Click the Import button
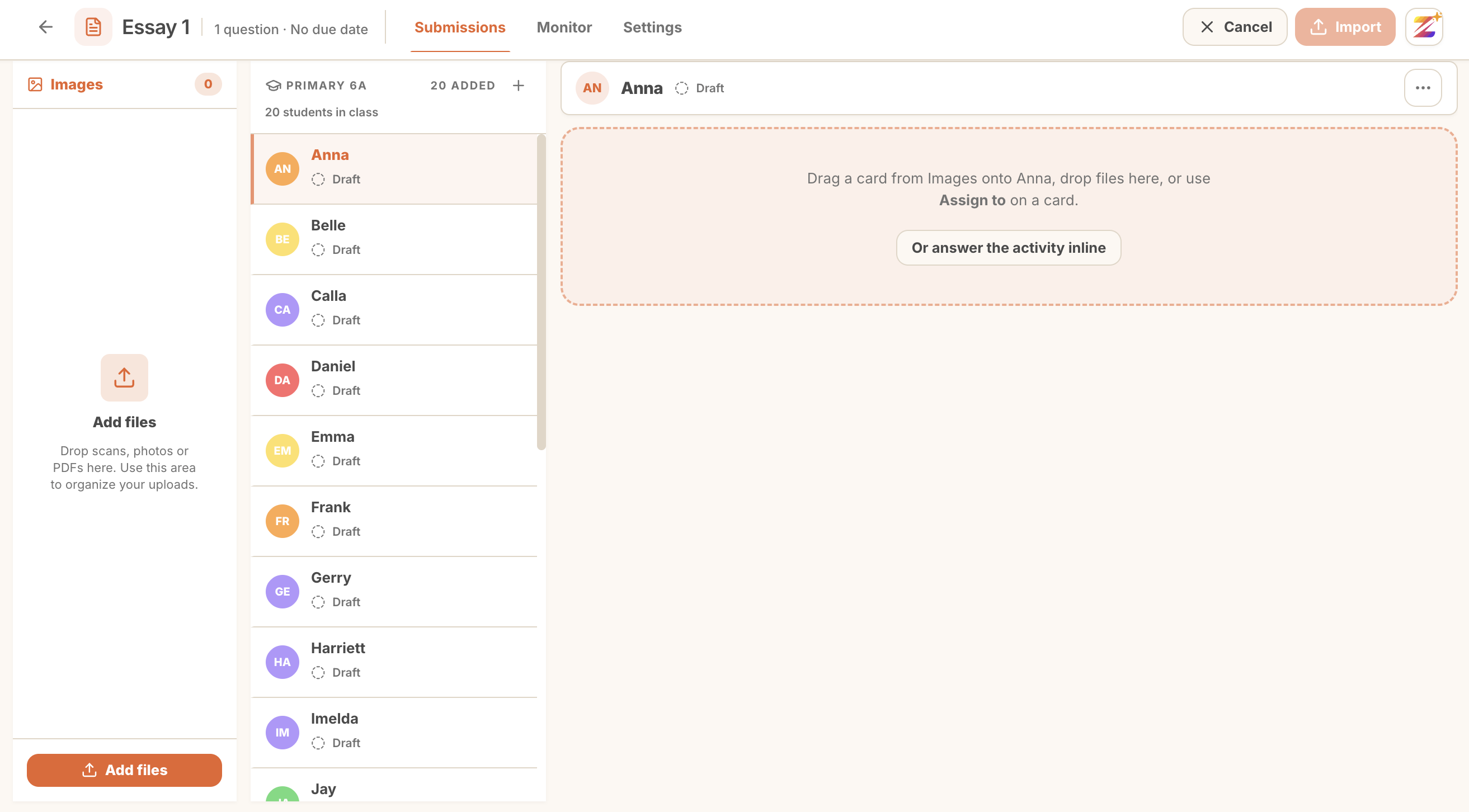The height and width of the screenshot is (812, 1469). click(1345, 27)
